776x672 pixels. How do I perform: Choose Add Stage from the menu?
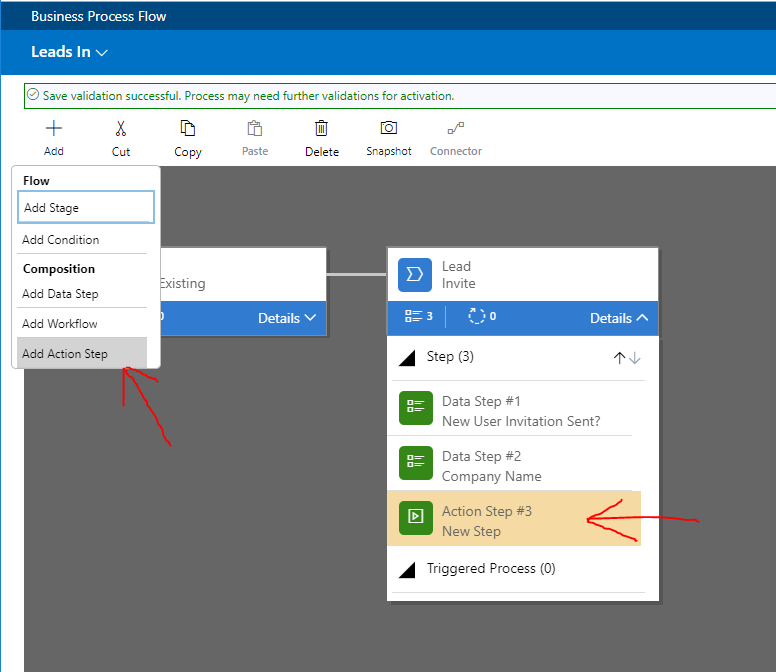pos(86,208)
